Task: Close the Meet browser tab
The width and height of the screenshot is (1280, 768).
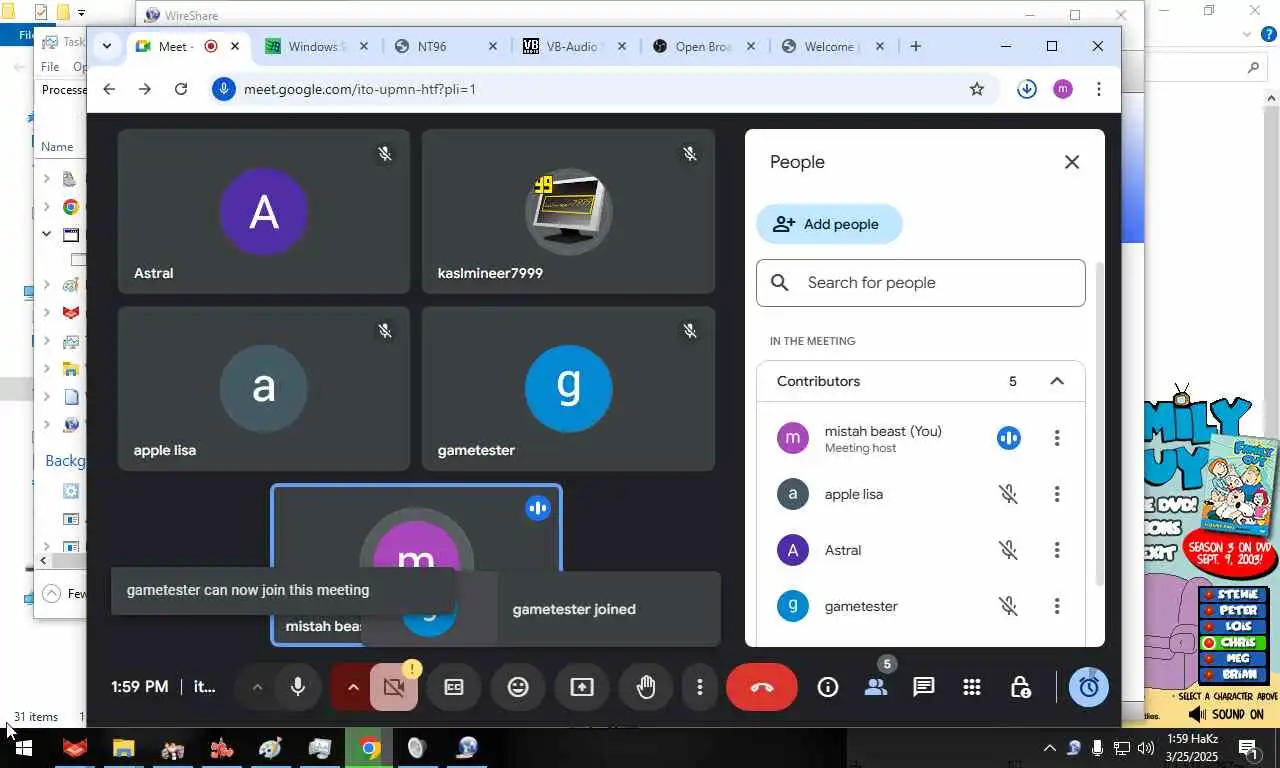Action: click(x=235, y=46)
